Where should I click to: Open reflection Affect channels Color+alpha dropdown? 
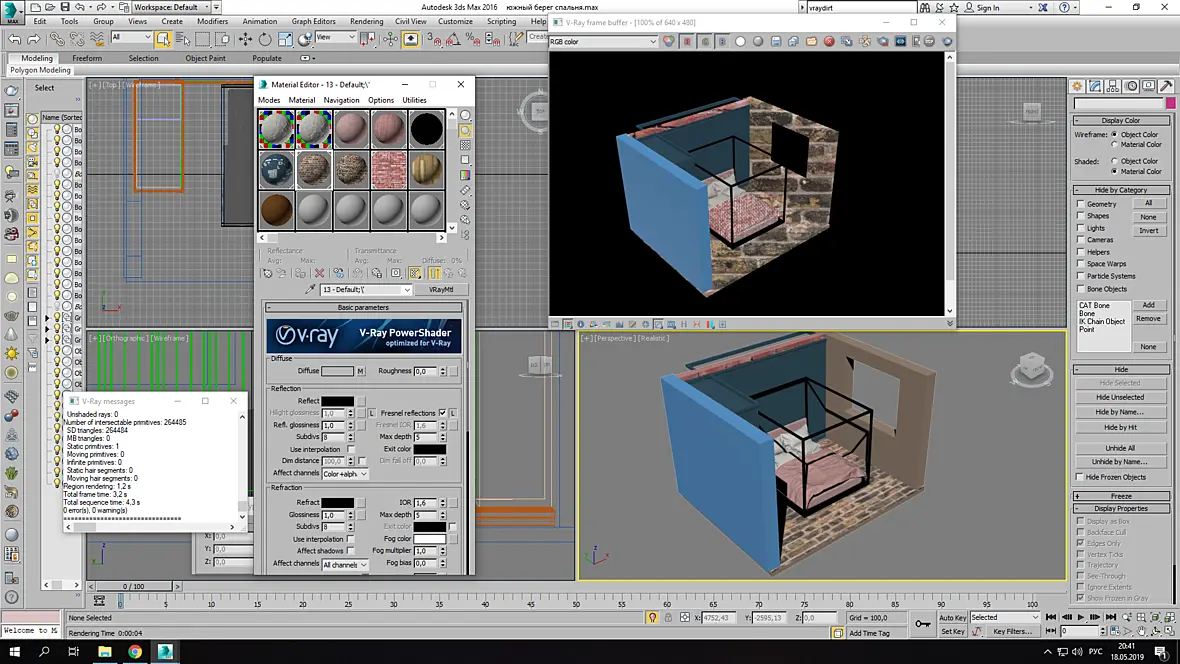[x=345, y=474]
